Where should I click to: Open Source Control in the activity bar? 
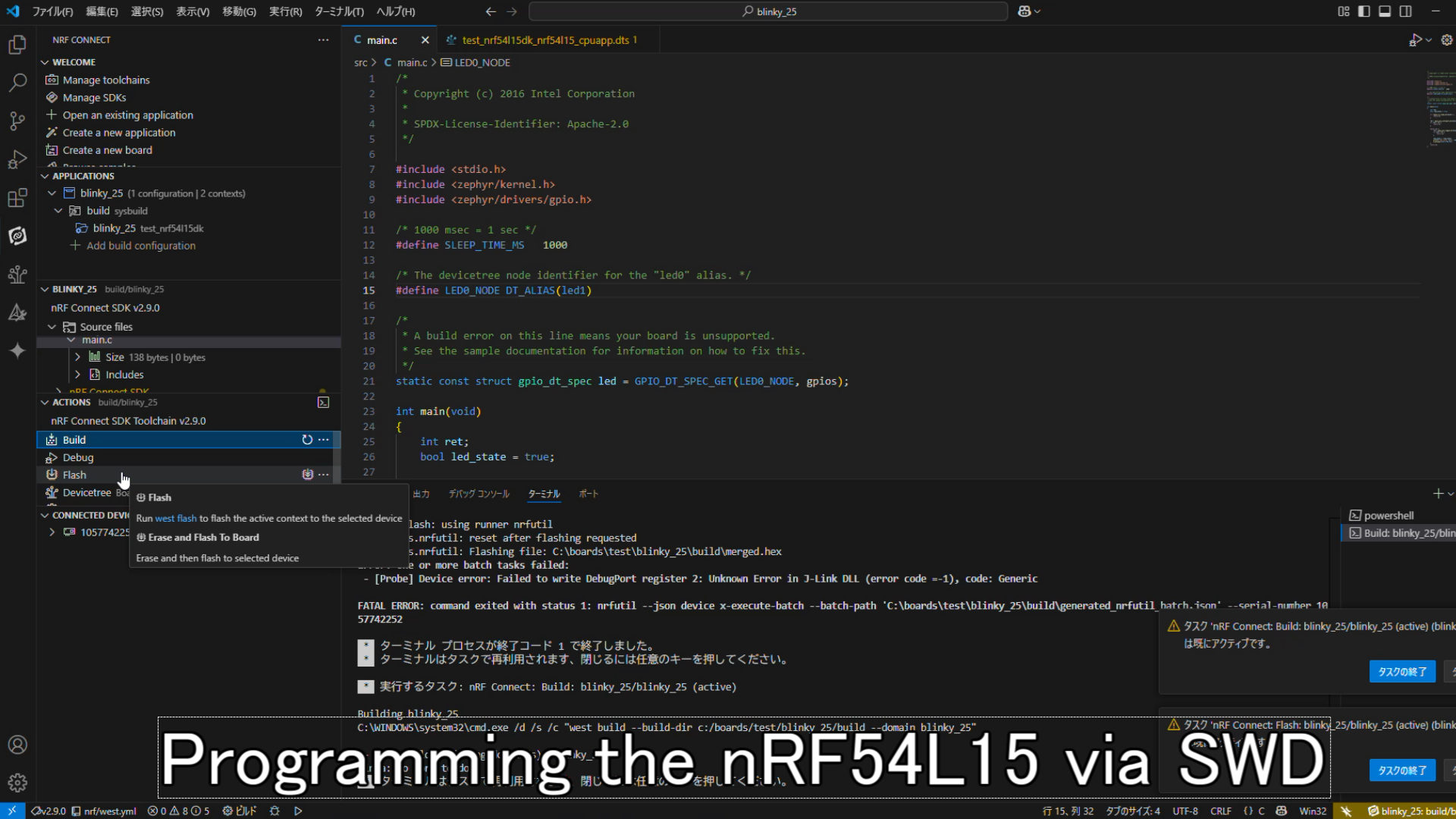point(17,121)
